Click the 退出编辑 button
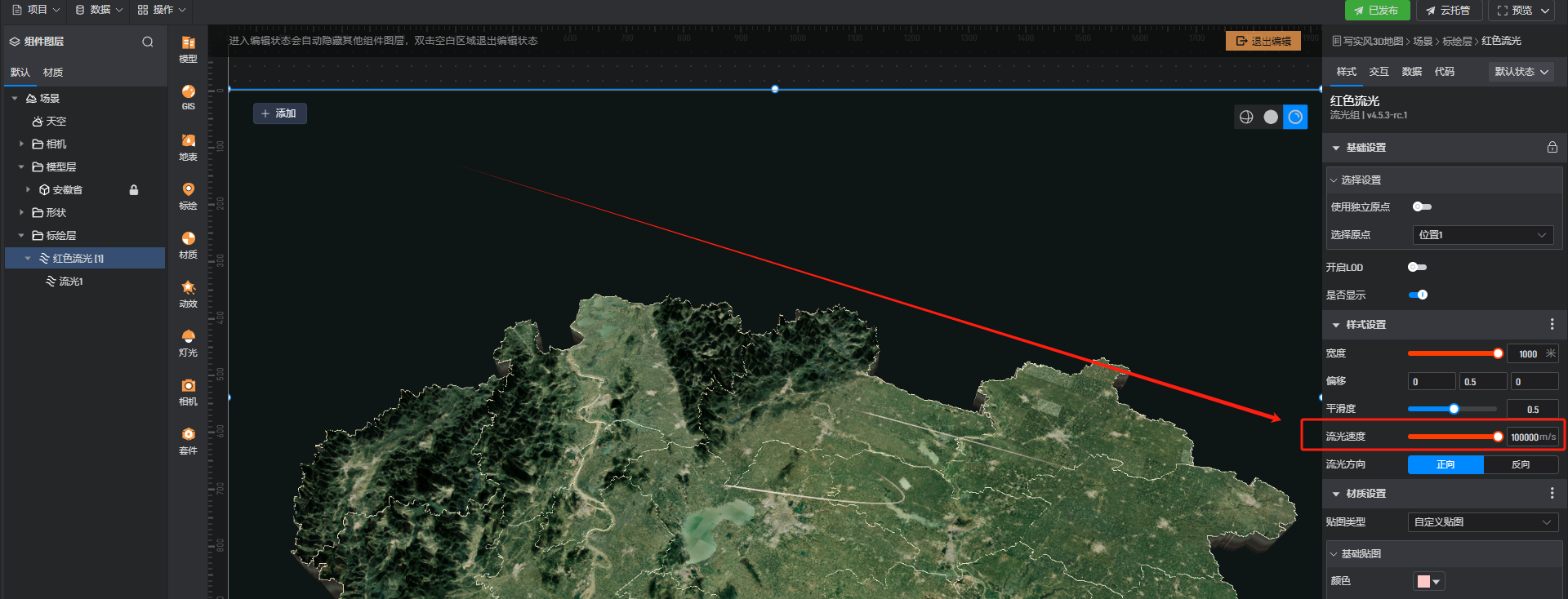Image resolution: width=1568 pixels, height=599 pixels. (x=1263, y=41)
